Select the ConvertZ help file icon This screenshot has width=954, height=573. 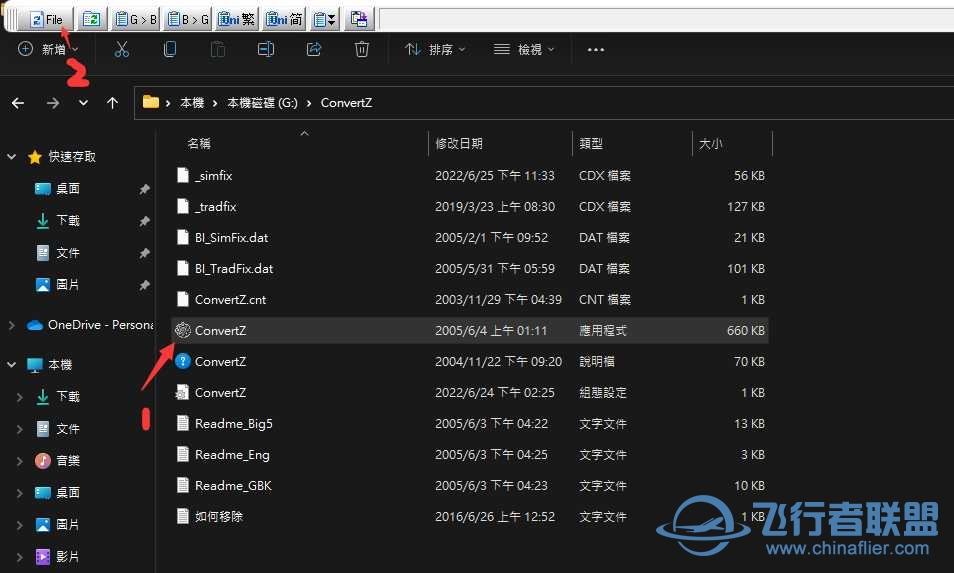183,361
